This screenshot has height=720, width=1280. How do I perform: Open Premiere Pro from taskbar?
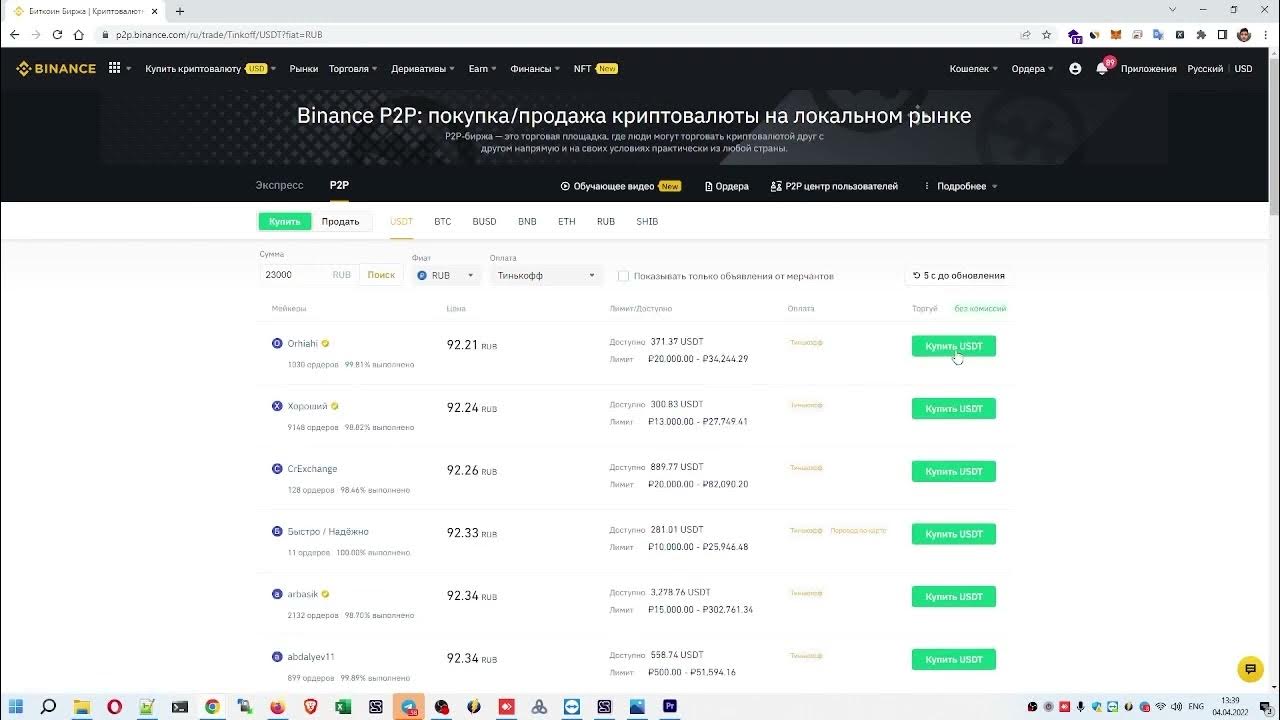[x=670, y=706]
